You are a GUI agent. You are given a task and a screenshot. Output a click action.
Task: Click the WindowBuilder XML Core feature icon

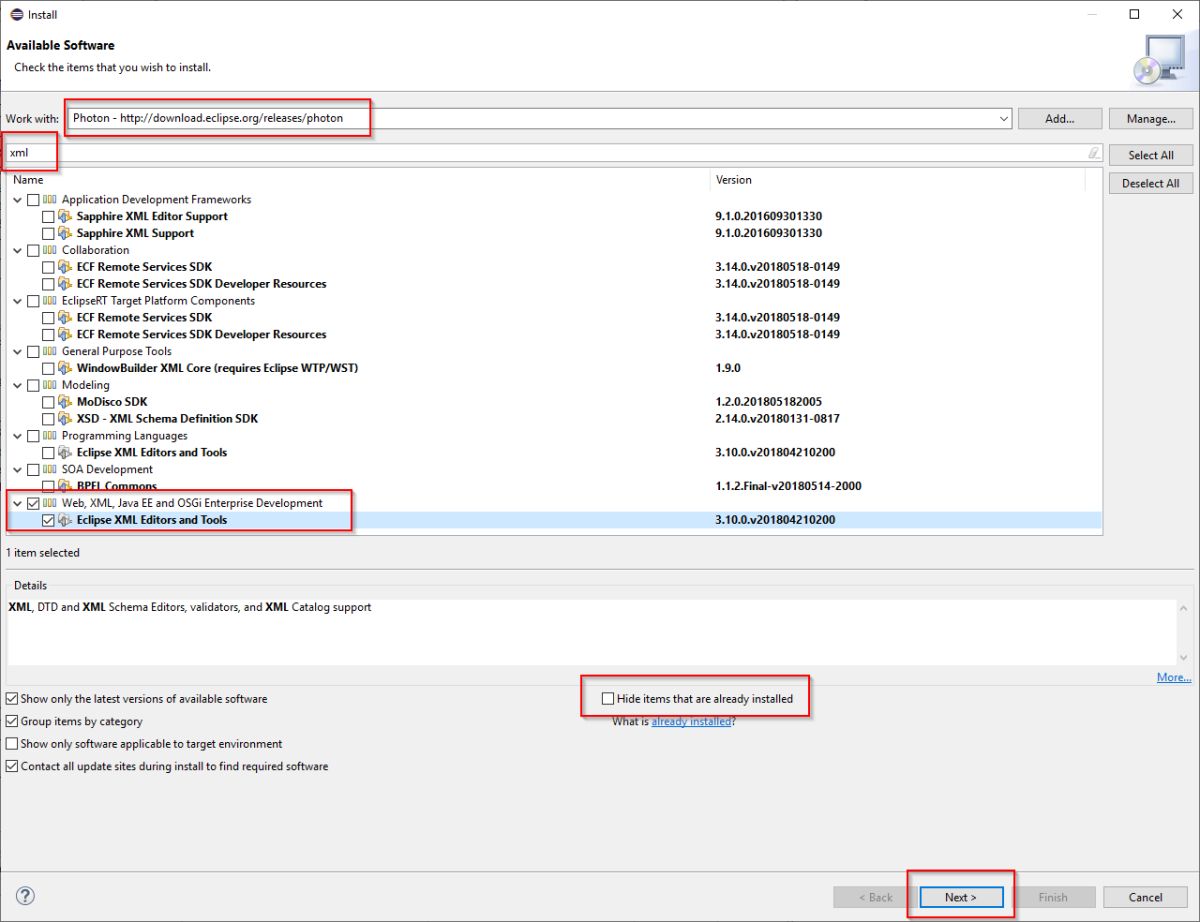point(66,368)
